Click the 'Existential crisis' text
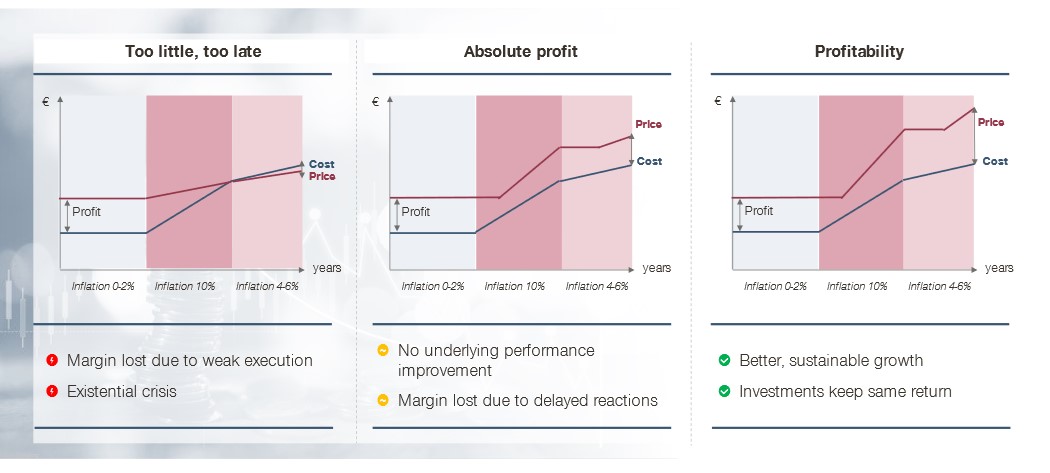This screenshot has width=1050, height=473. 122,391
